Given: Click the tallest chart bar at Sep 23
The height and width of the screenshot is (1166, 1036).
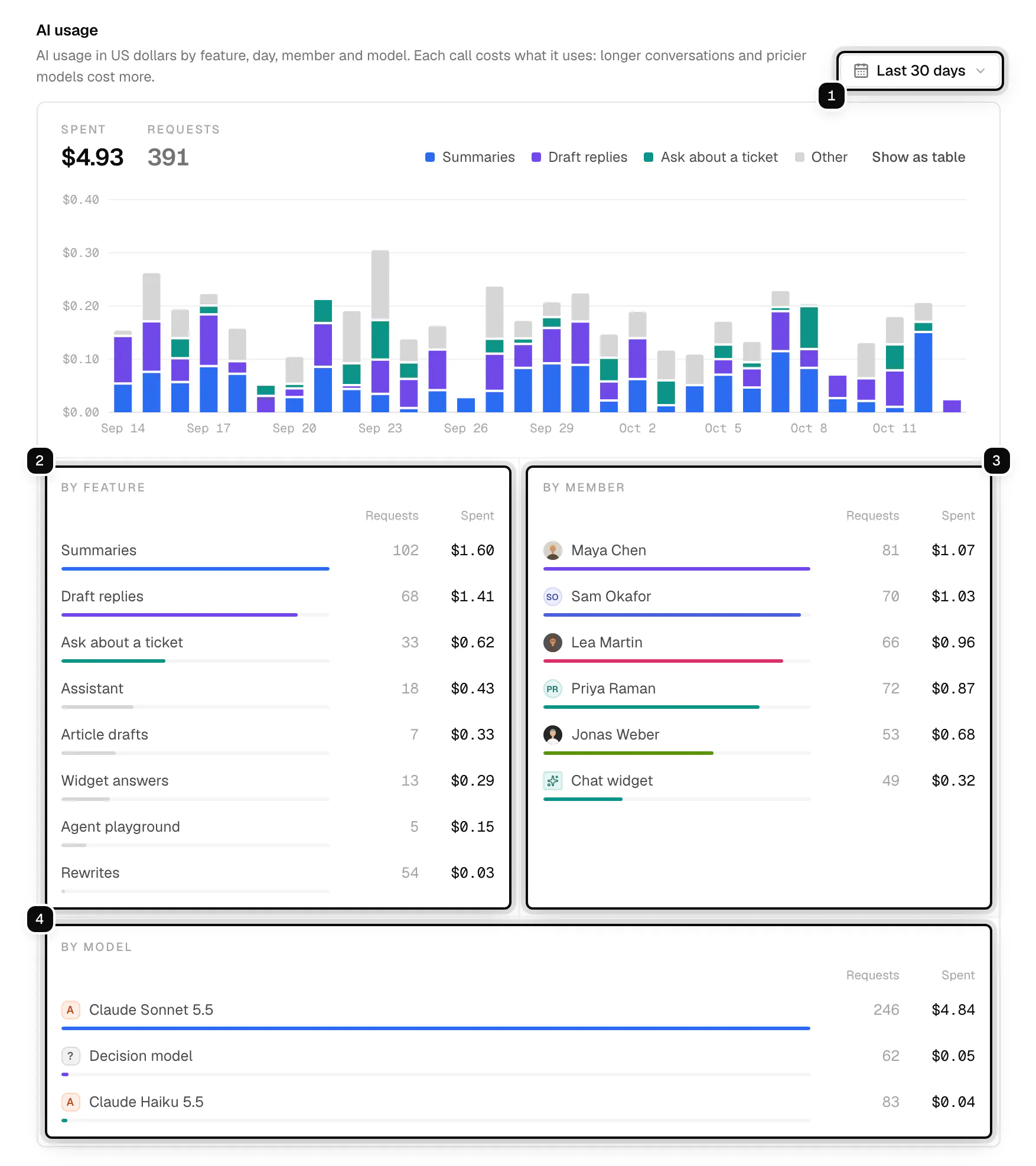Looking at the screenshot, I should [380, 331].
